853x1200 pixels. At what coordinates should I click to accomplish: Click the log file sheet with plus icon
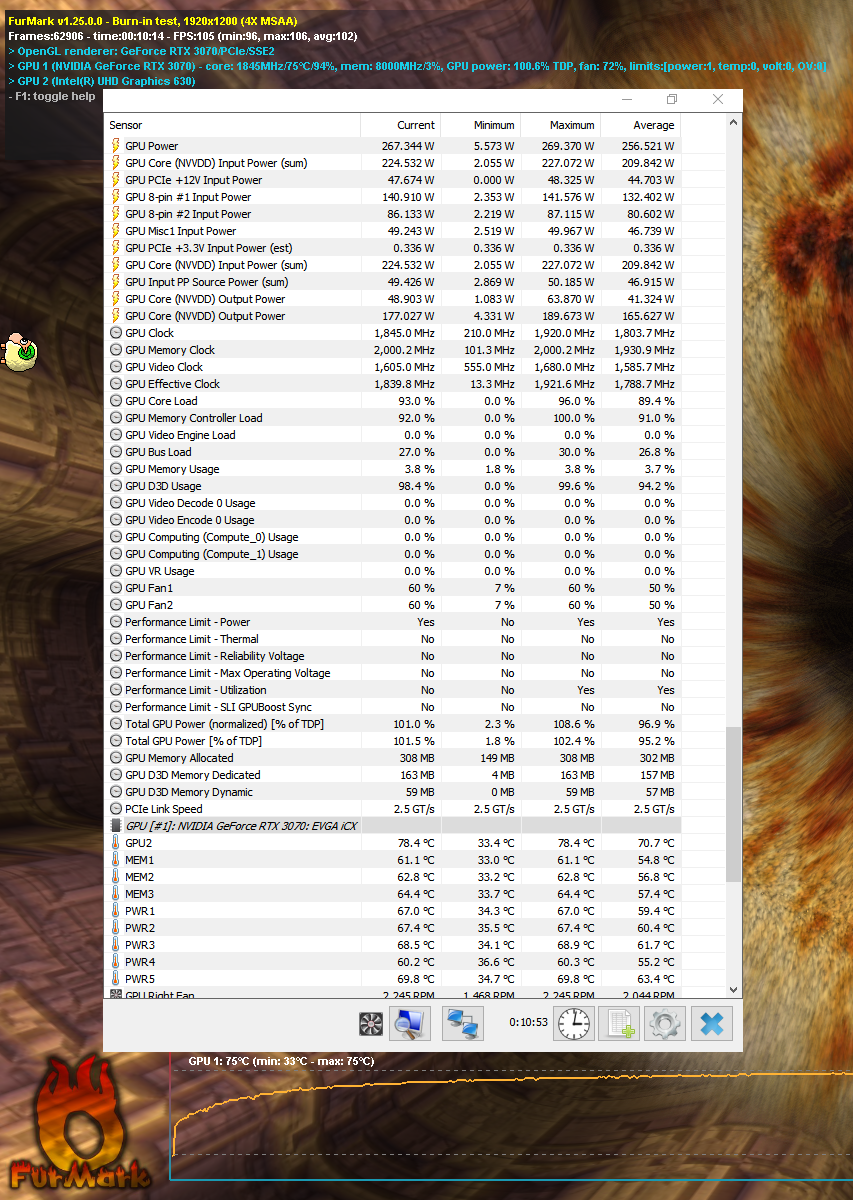point(619,1023)
